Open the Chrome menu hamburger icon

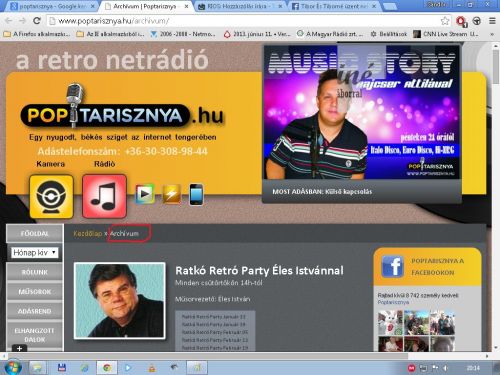[492, 21]
